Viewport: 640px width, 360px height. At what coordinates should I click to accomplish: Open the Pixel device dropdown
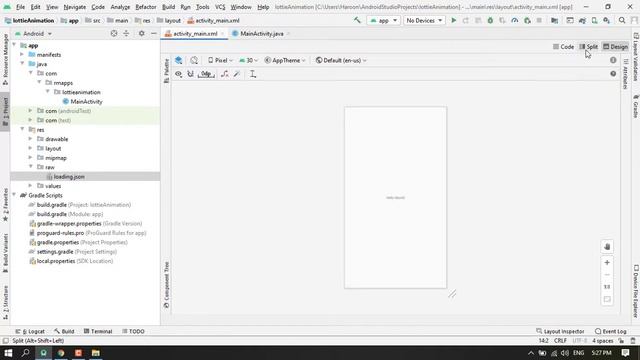coord(220,60)
